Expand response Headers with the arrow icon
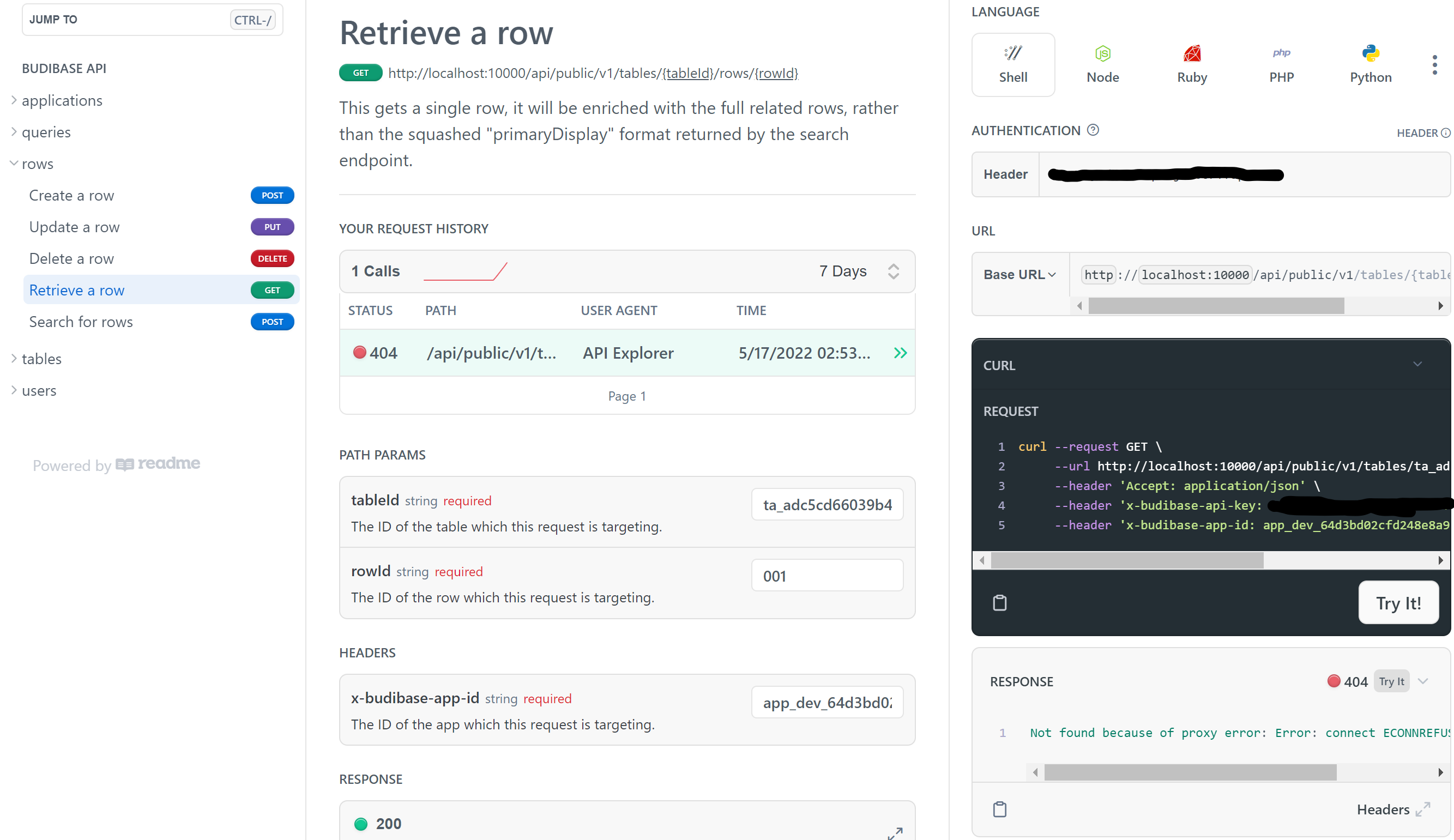Viewport: 1454px width, 840px height. tap(1423, 809)
